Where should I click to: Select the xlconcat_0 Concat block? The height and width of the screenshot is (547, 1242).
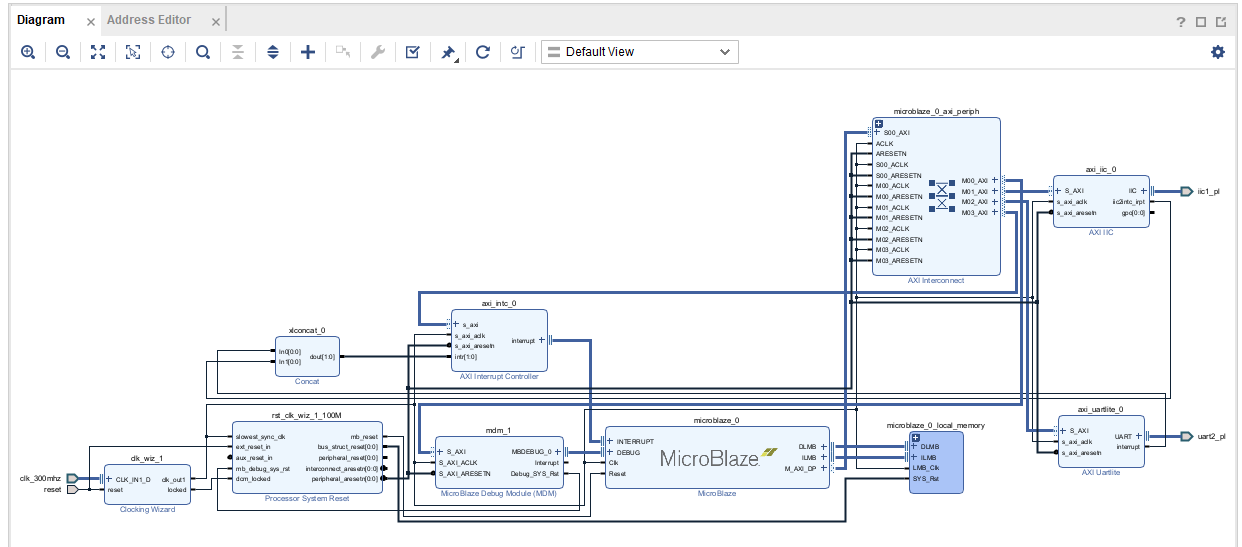(307, 356)
